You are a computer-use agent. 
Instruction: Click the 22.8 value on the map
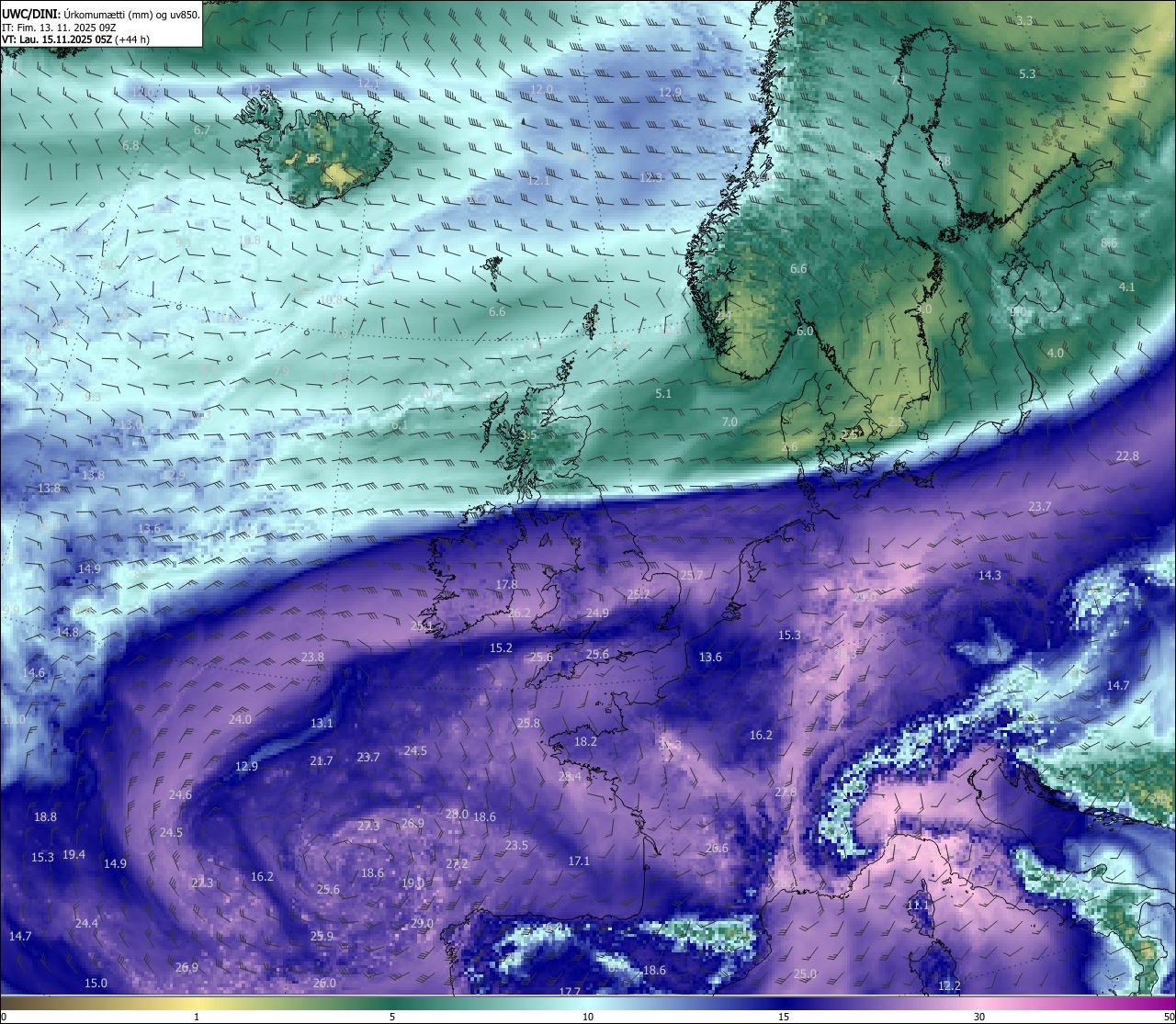(x=1127, y=456)
